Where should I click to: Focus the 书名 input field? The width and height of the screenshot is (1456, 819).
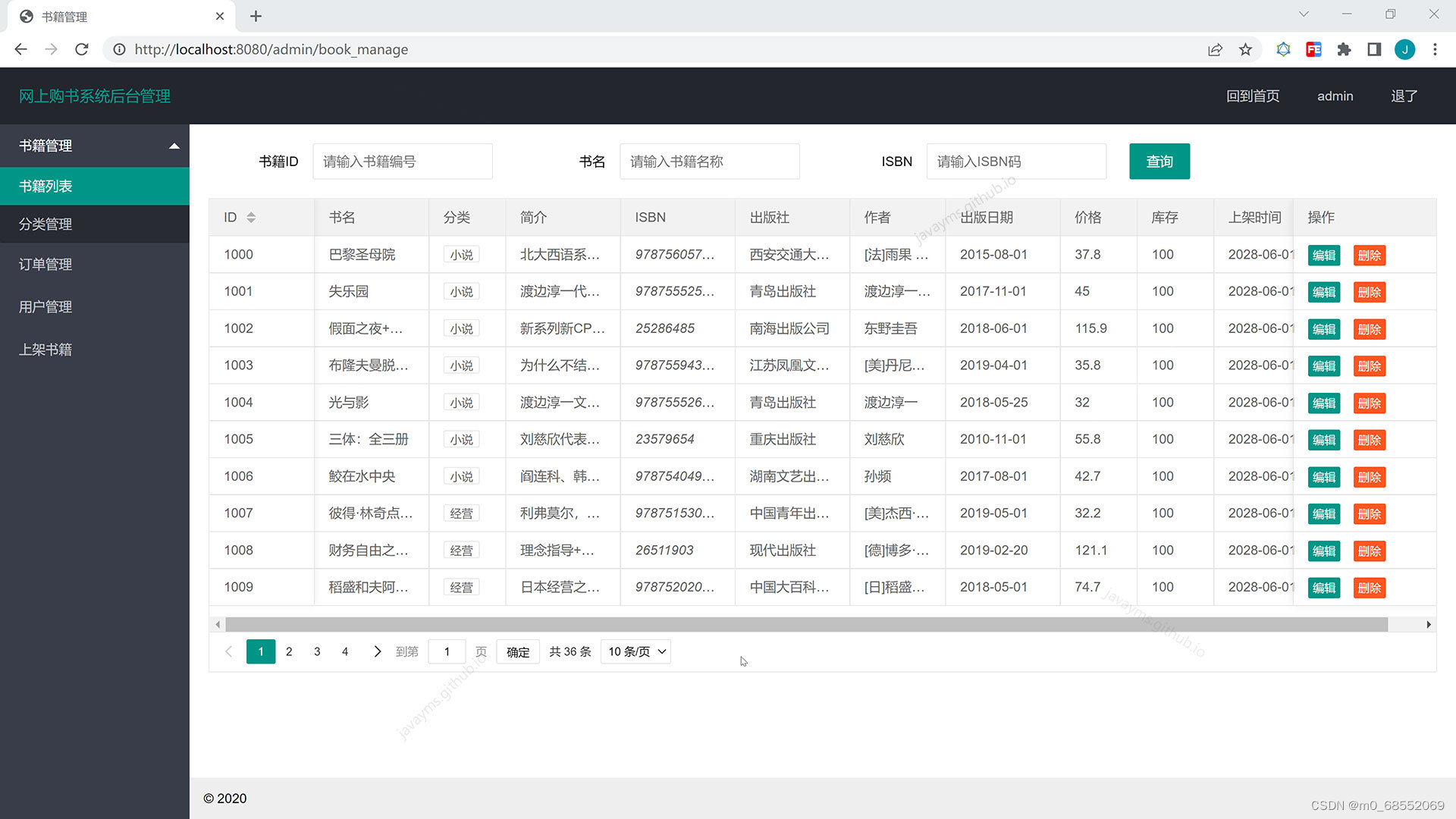coord(710,162)
